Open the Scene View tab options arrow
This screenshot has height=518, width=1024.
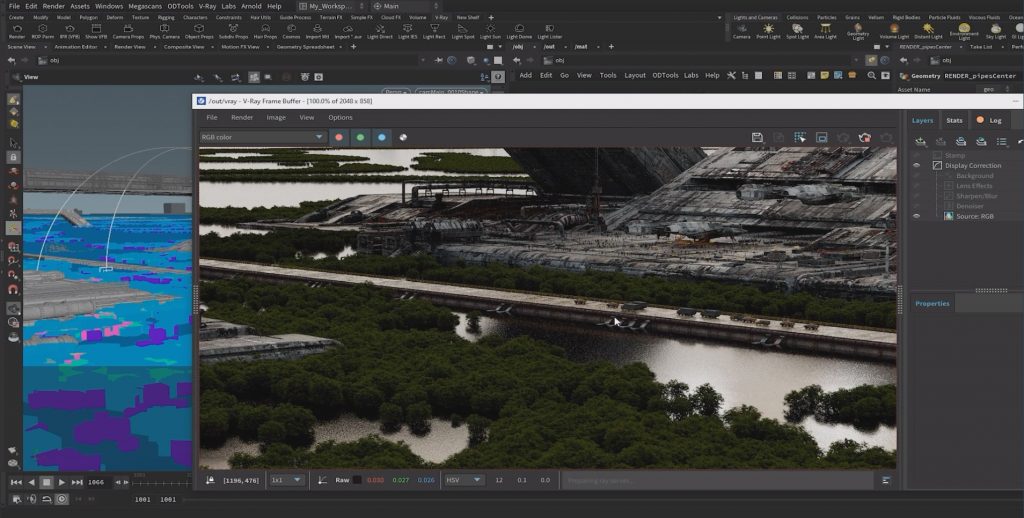coord(46,47)
